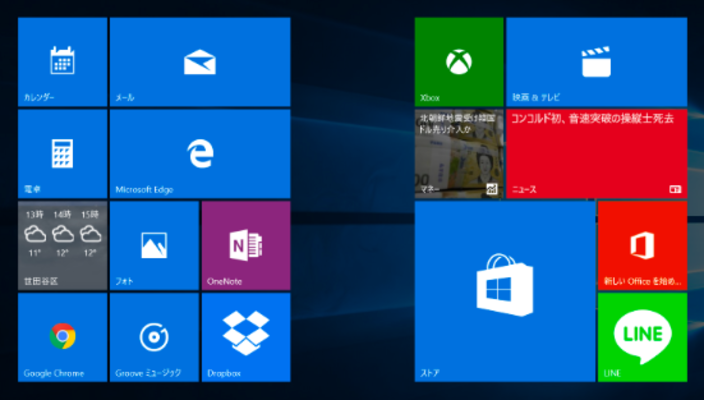Open the カレンダー calendar tile
704x400 pixels.
[x=62, y=62]
